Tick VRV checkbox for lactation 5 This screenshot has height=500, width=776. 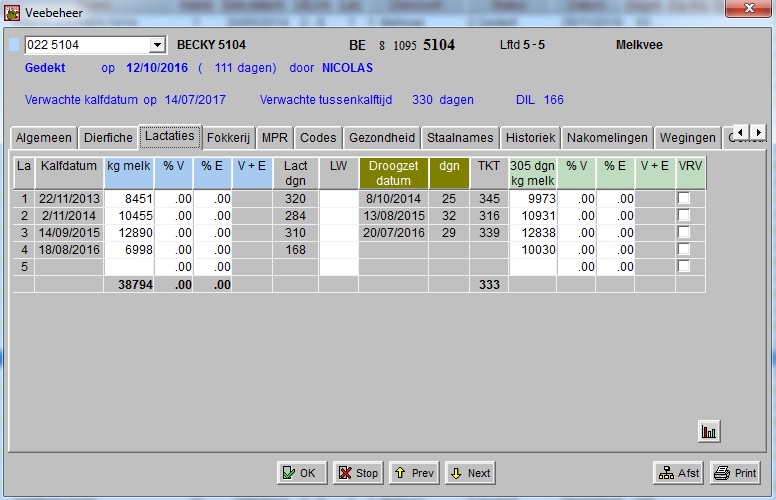point(684,267)
